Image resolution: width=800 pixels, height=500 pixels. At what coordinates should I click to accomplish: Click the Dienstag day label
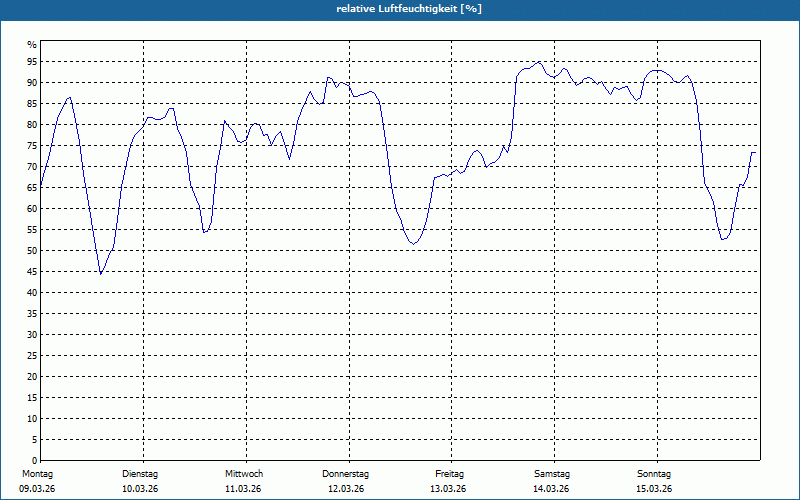pyautogui.click(x=140, y=474)
